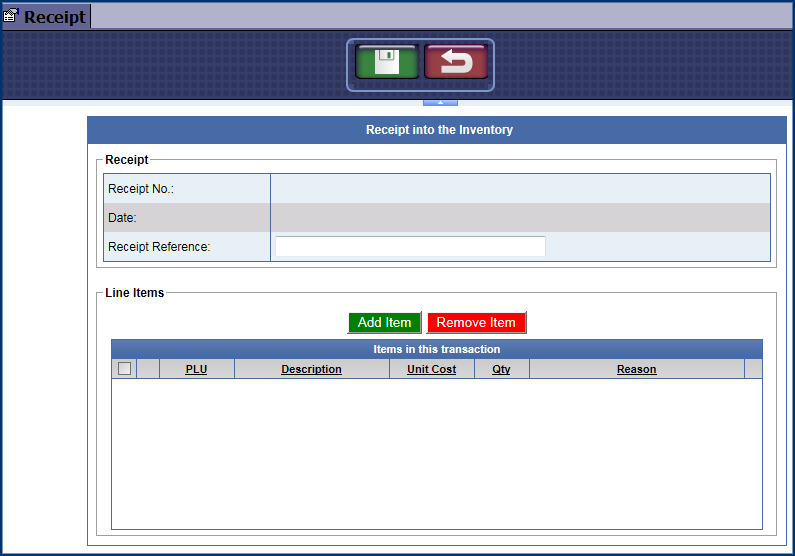Image resolution: width=795 pixels, height=556 pixels.
Task: Sort items by the PLU column header
Action: 196,369
